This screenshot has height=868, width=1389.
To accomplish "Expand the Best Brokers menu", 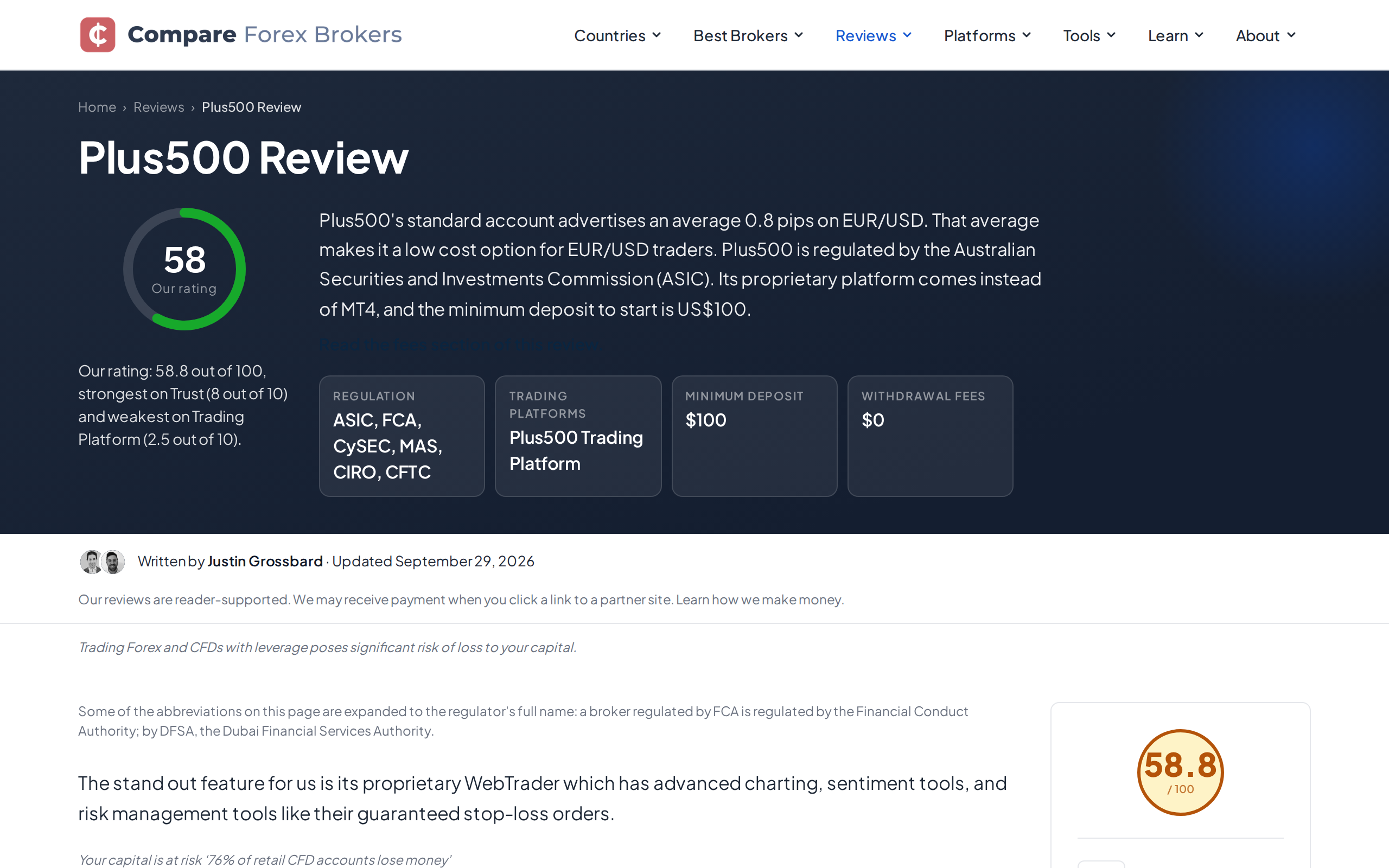I will click(748, 36).
